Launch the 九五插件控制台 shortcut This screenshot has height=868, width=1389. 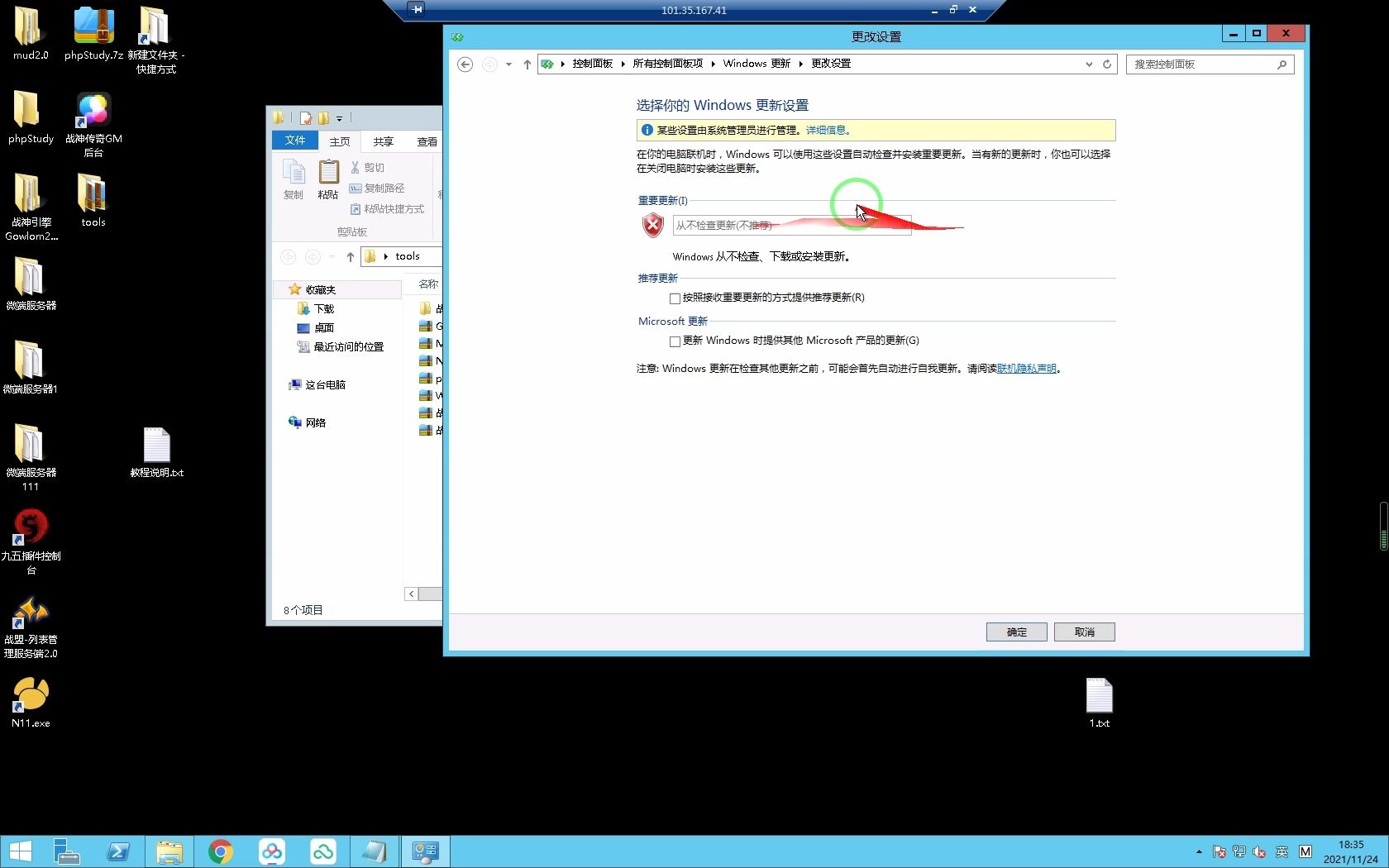click(x=31, y=541)
